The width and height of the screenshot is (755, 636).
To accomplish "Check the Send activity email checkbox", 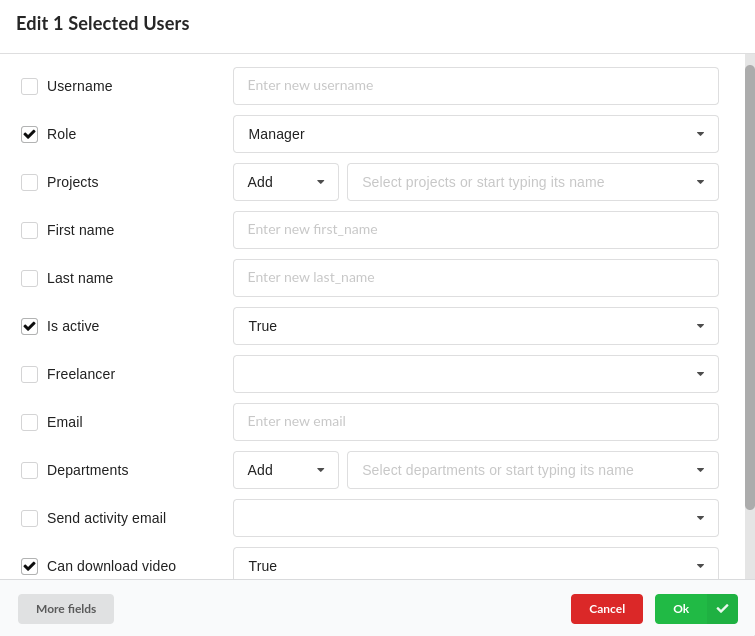I will (x=30, y=518).
